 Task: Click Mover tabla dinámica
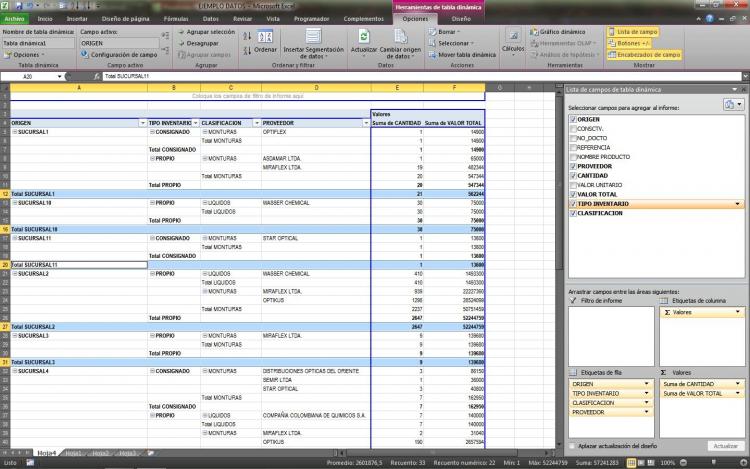(462, 55)
